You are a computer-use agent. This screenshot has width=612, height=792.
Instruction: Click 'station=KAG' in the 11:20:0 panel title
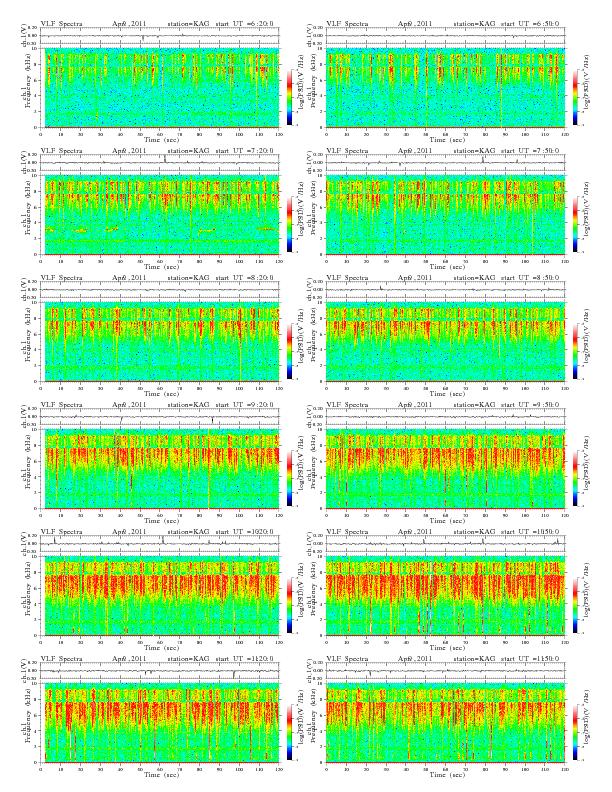click(188, 659)
